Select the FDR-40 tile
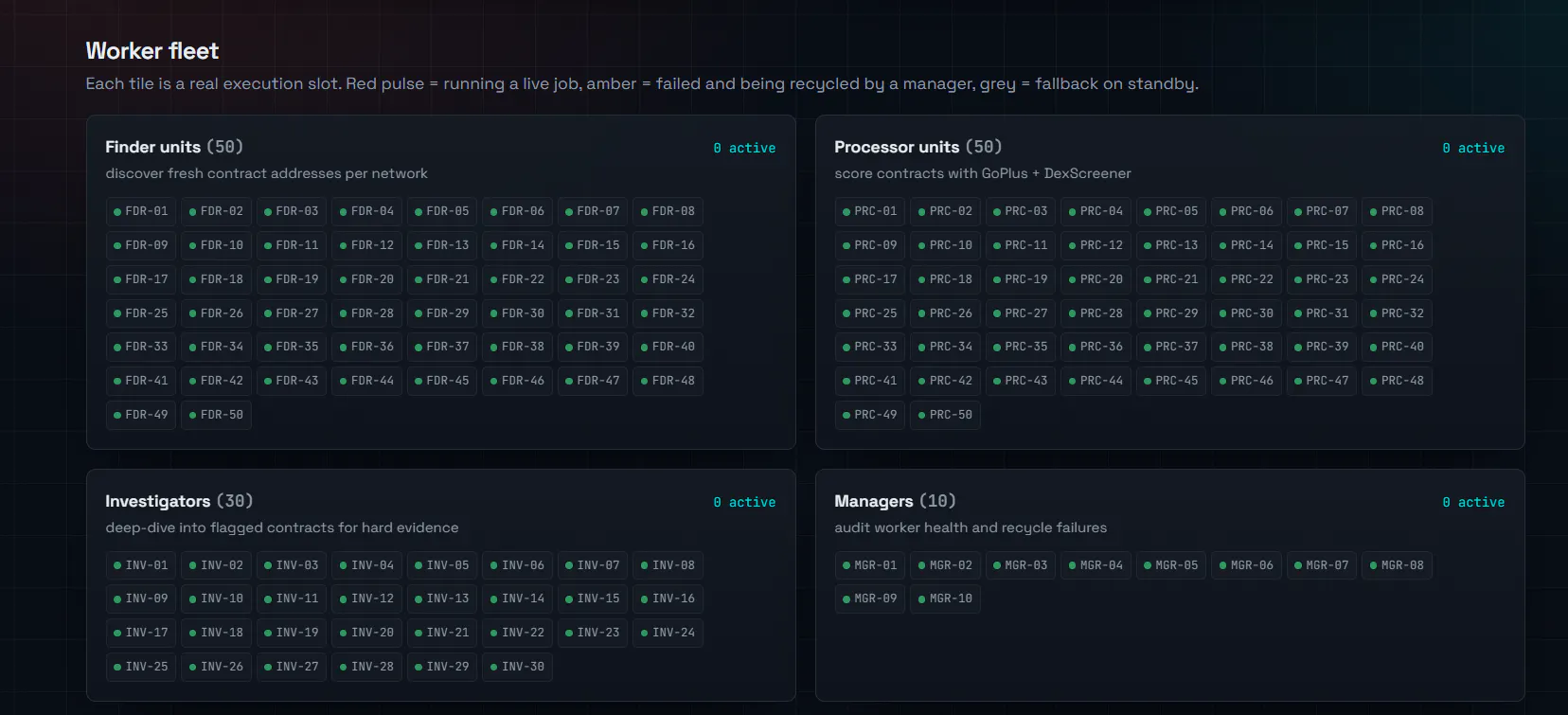 [x=668, y=347]
